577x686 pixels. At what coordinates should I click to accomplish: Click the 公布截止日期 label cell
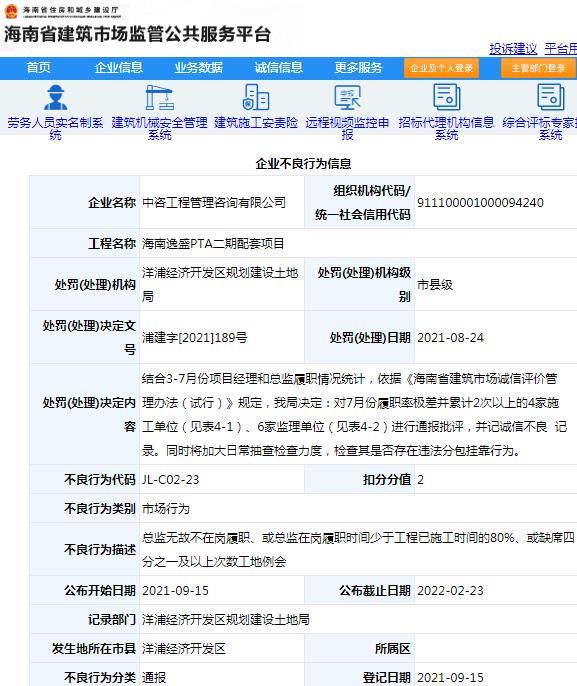360,591
